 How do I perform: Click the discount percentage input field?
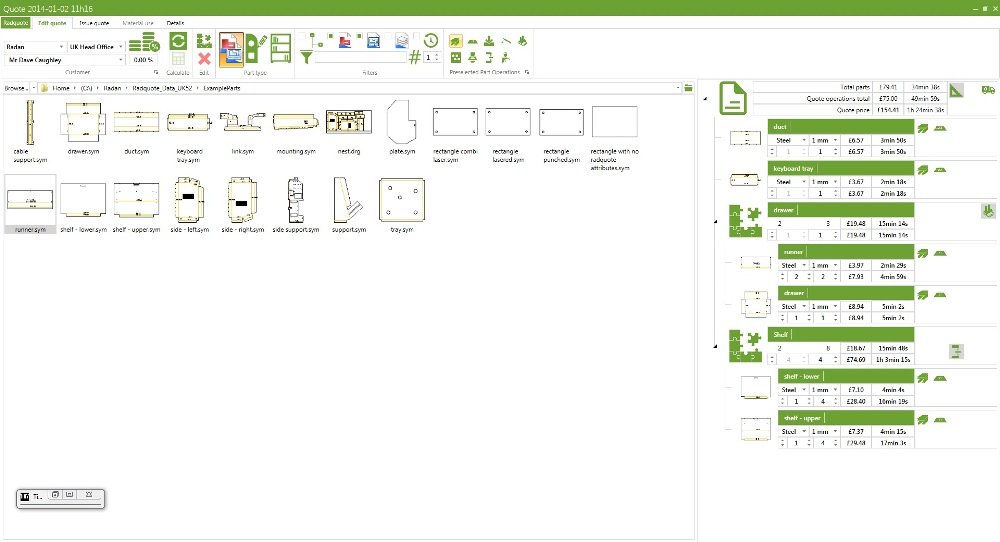tap(143, 60)
